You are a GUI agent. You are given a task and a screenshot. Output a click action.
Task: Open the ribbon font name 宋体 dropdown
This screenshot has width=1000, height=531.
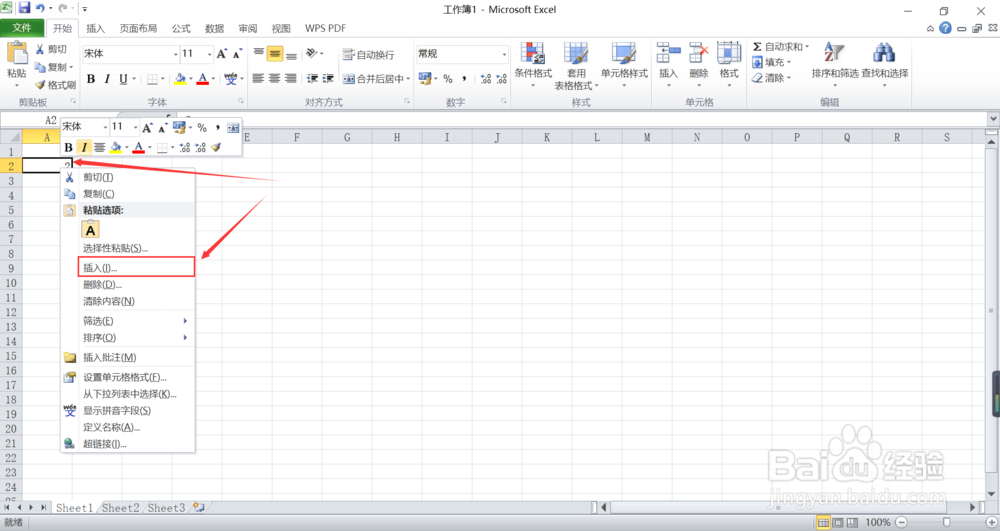(175, 54)
